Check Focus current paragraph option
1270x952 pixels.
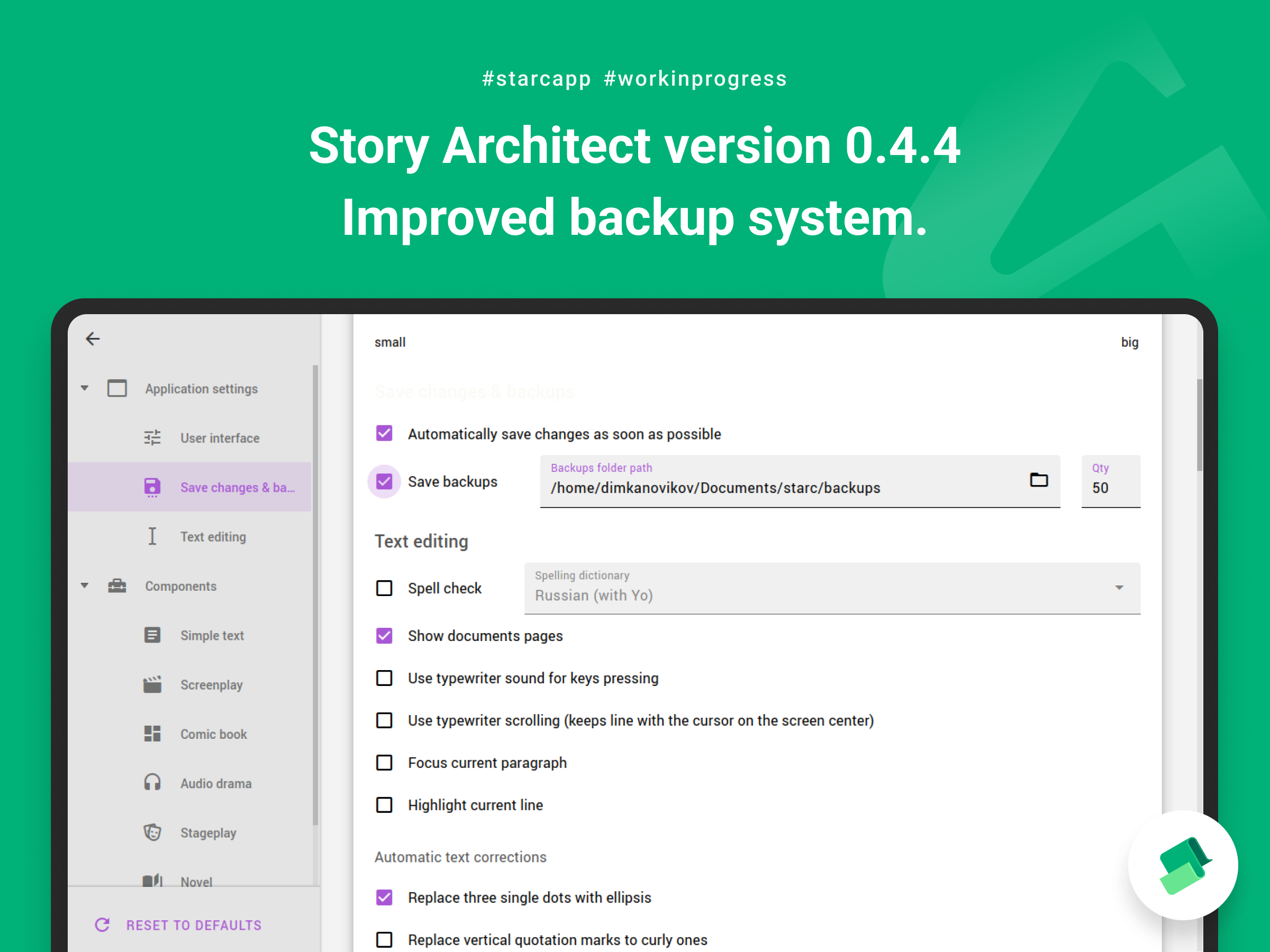(384, 763)
